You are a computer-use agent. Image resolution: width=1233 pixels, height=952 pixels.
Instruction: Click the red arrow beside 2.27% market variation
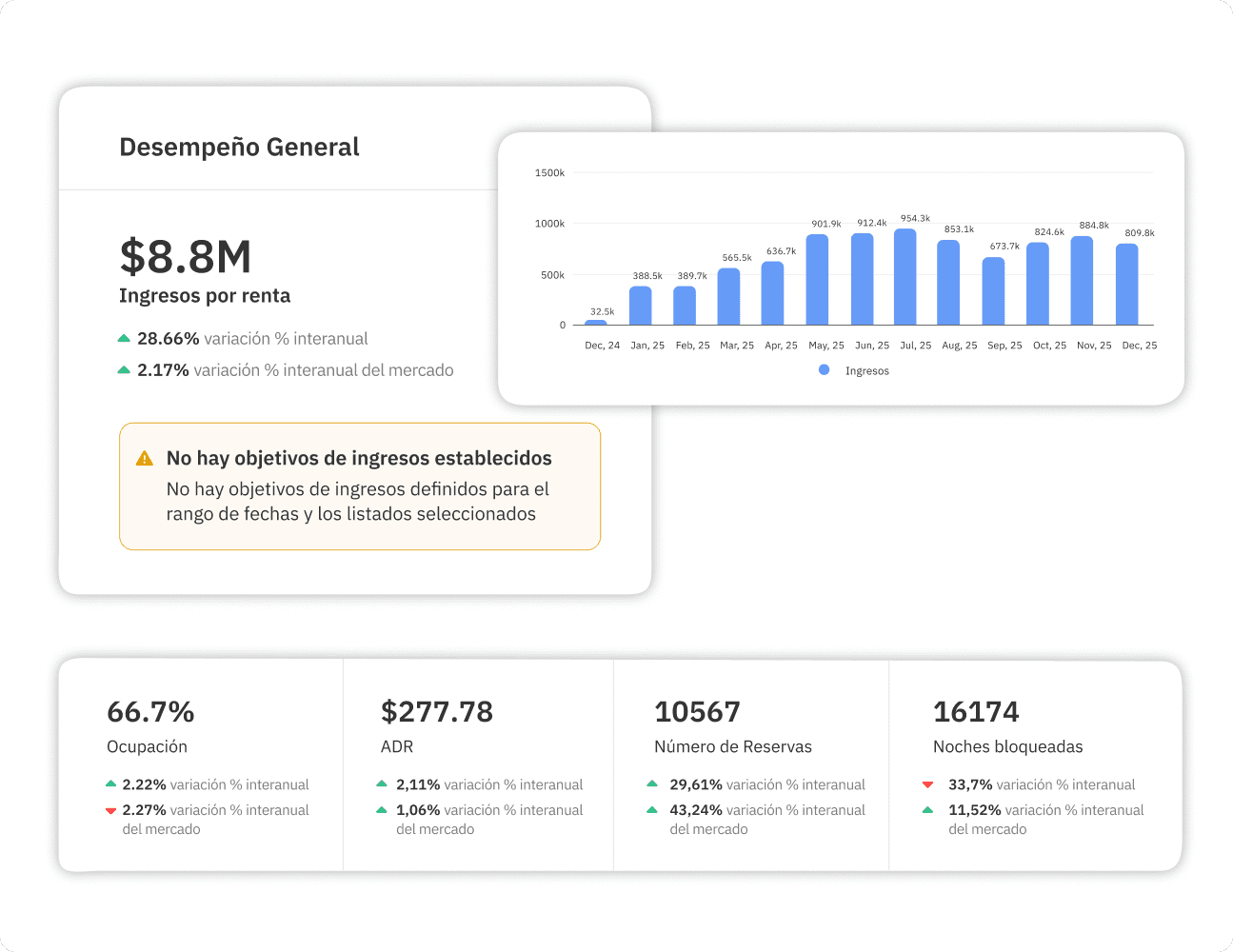point(109,810)
